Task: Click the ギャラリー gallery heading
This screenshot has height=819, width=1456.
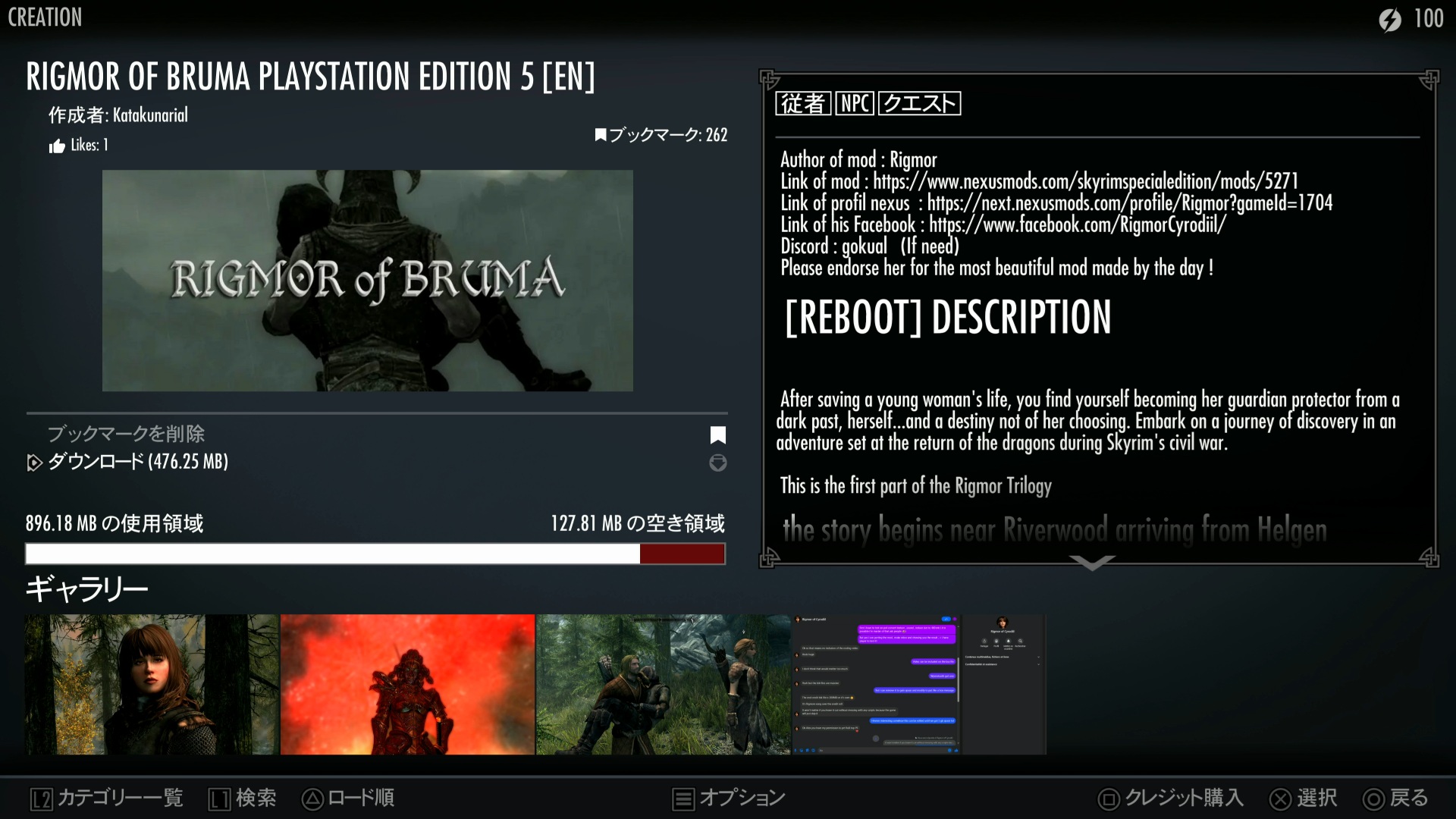Action: tap(87, 588)
